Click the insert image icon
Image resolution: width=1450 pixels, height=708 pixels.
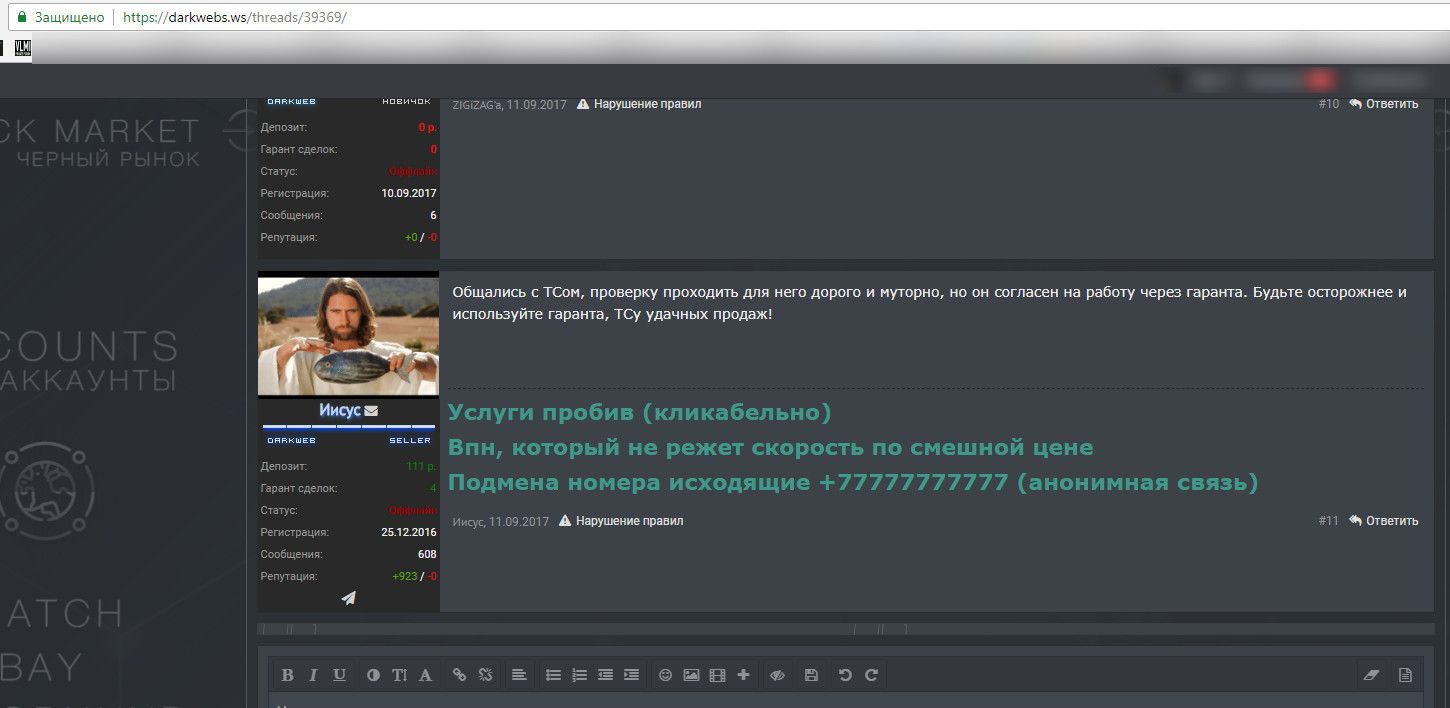pos(691,675)
